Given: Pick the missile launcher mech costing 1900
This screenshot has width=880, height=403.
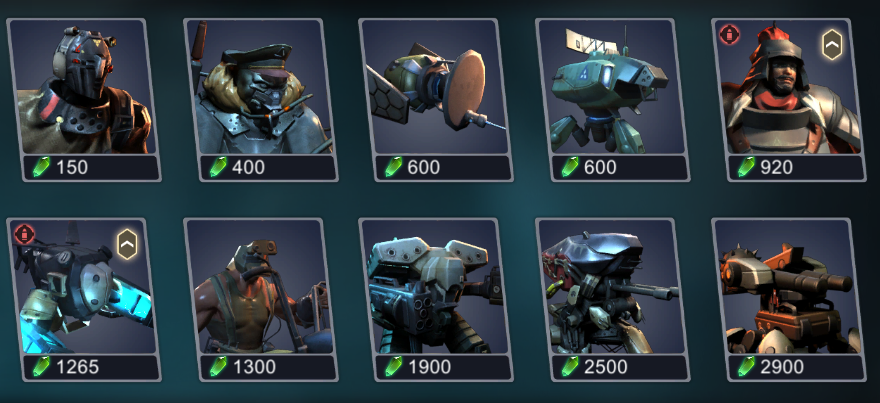Looking at the screenshot, I should point(436,299).
